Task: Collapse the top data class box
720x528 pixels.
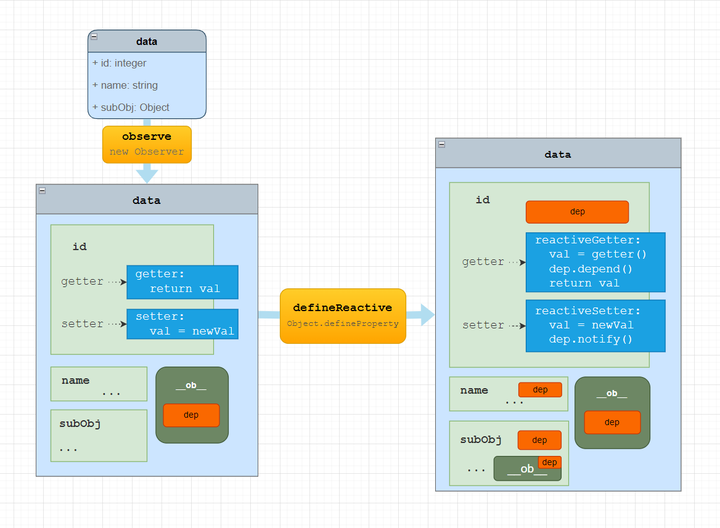Action: click(94, 36)
